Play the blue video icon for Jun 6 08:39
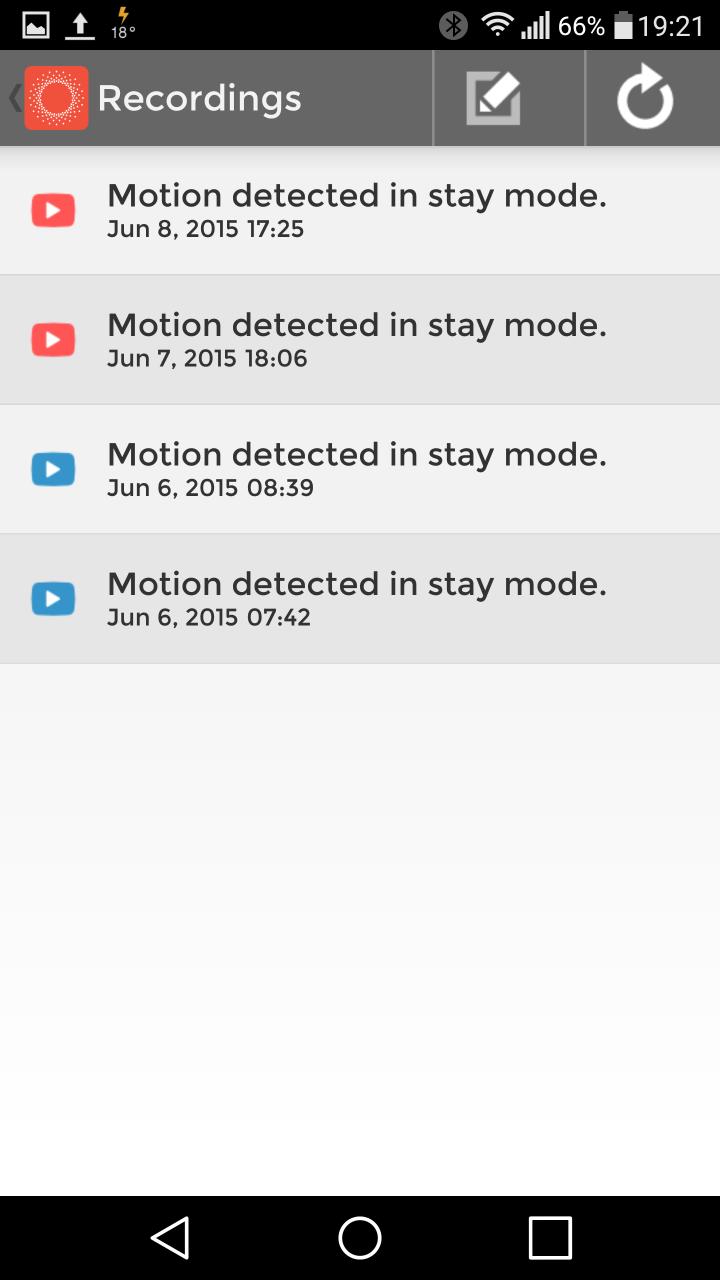 coord(53,469)
